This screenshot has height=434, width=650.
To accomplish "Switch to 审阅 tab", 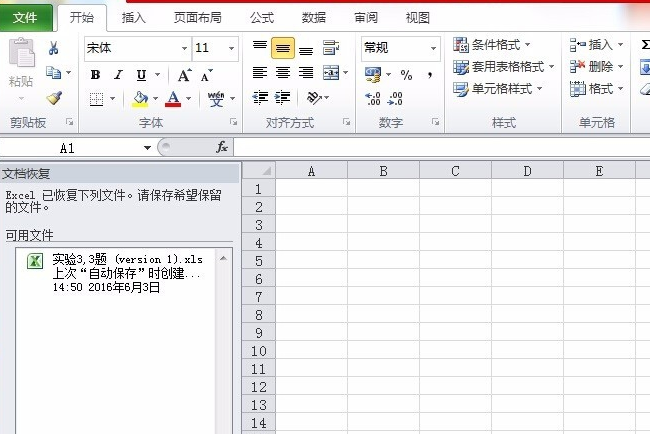I will (366, 17).
